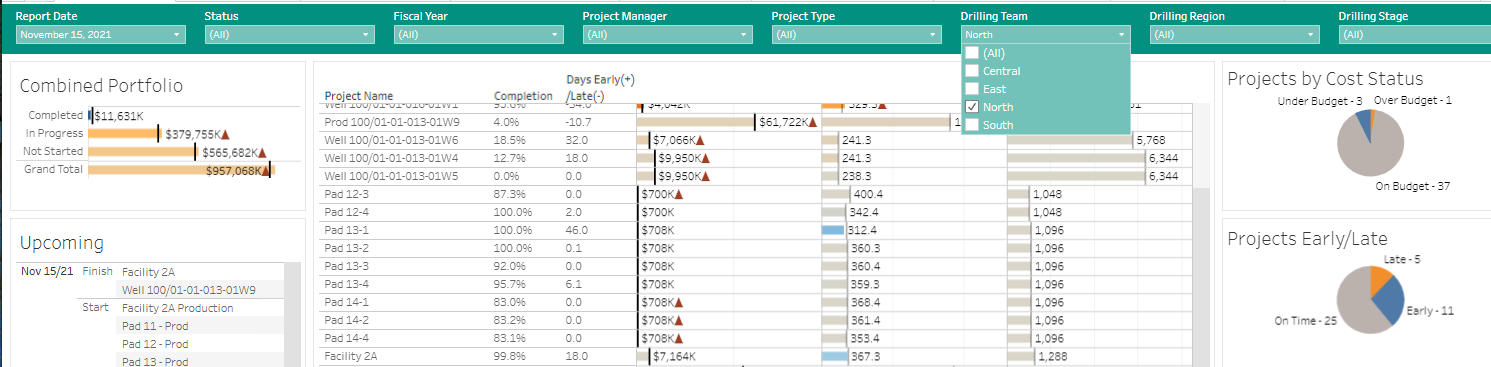Click the warning triangle beside Grand Total $957,068K

pos(265,171)
